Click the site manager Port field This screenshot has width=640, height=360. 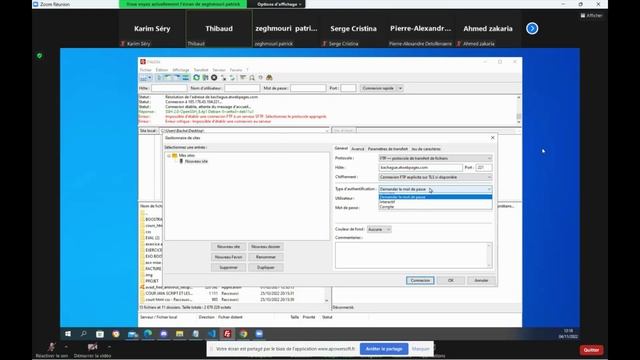click(484, 167)
